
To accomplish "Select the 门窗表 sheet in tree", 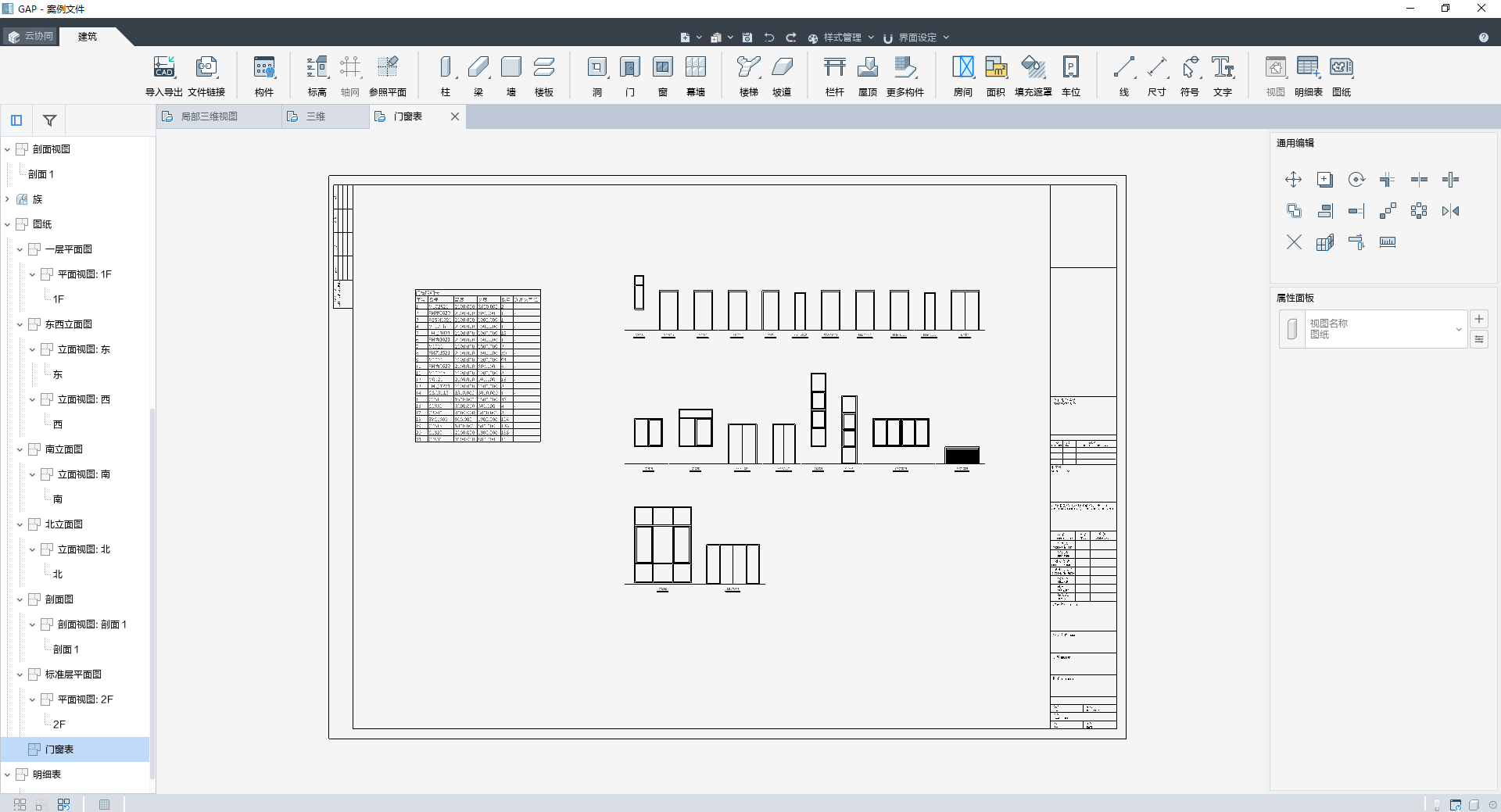I will click(x=75, y=749).
